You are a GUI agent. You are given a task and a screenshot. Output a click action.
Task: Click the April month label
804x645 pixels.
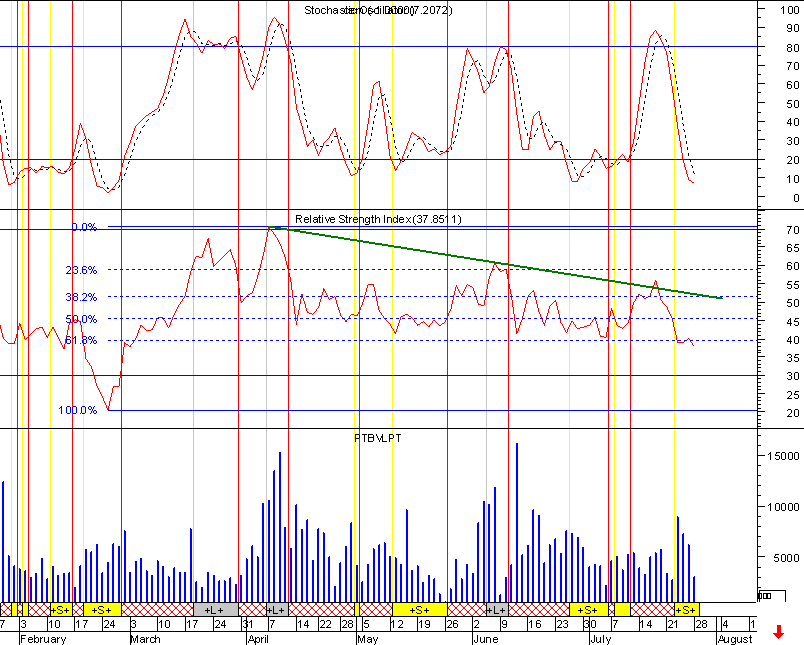click(x=259, y=639)
